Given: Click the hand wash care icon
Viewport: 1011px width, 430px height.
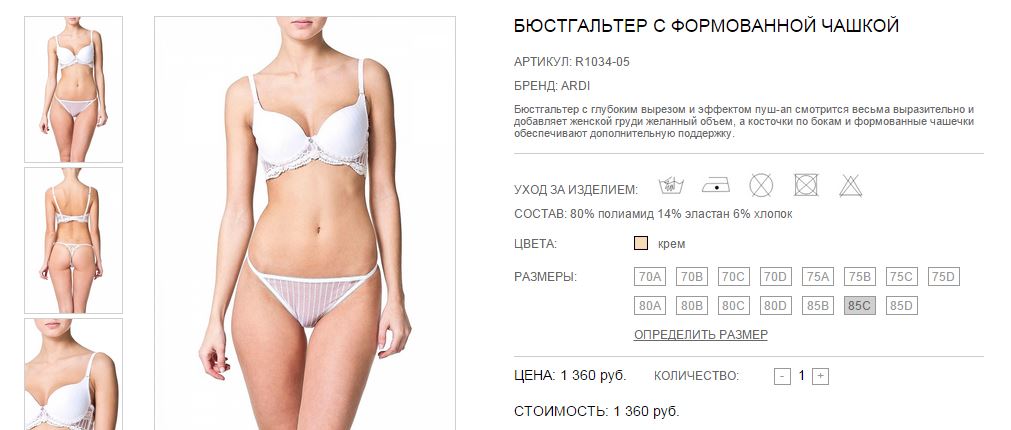Looking at the screenshot, I should tap(671, 186).
